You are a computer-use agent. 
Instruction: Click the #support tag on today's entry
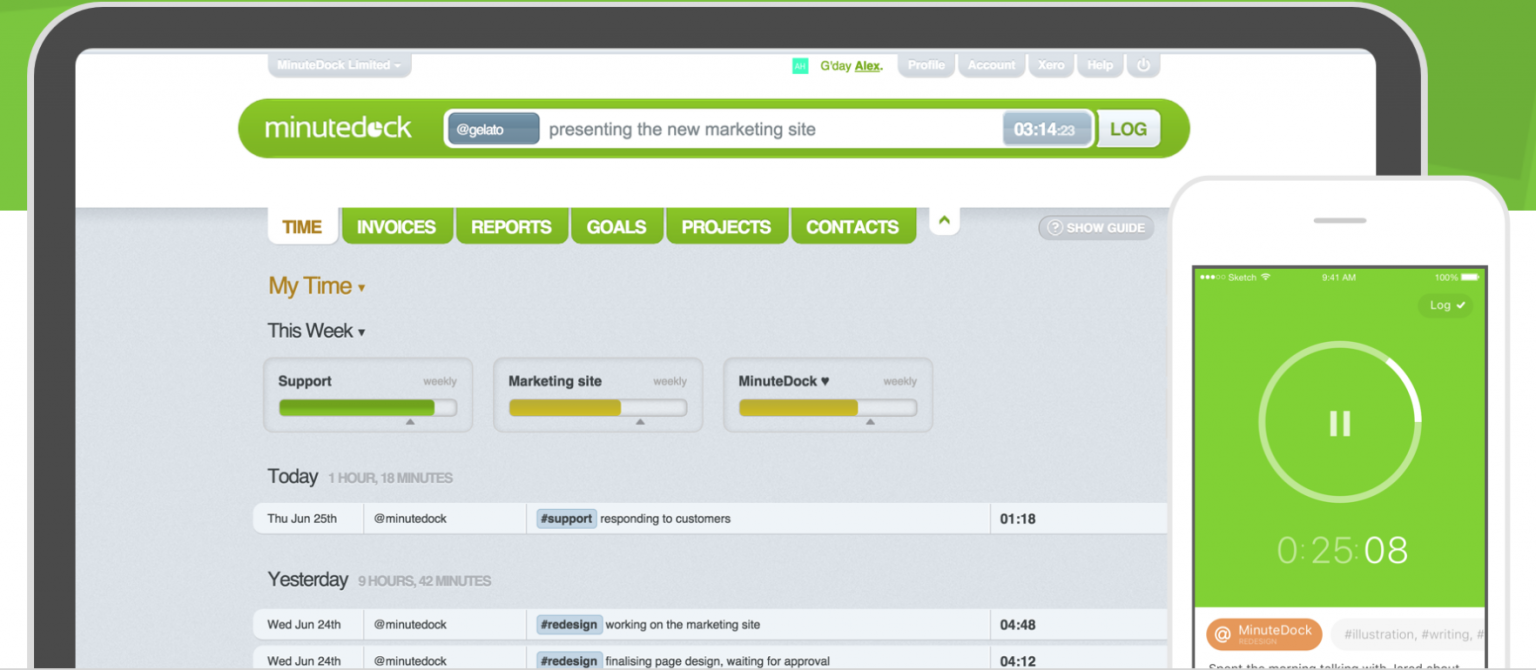click(566, 518)
